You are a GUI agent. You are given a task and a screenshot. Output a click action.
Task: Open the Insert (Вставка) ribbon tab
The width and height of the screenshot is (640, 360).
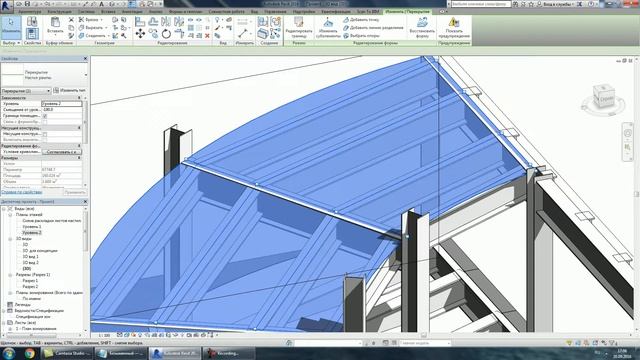click(x=108, y=12)
